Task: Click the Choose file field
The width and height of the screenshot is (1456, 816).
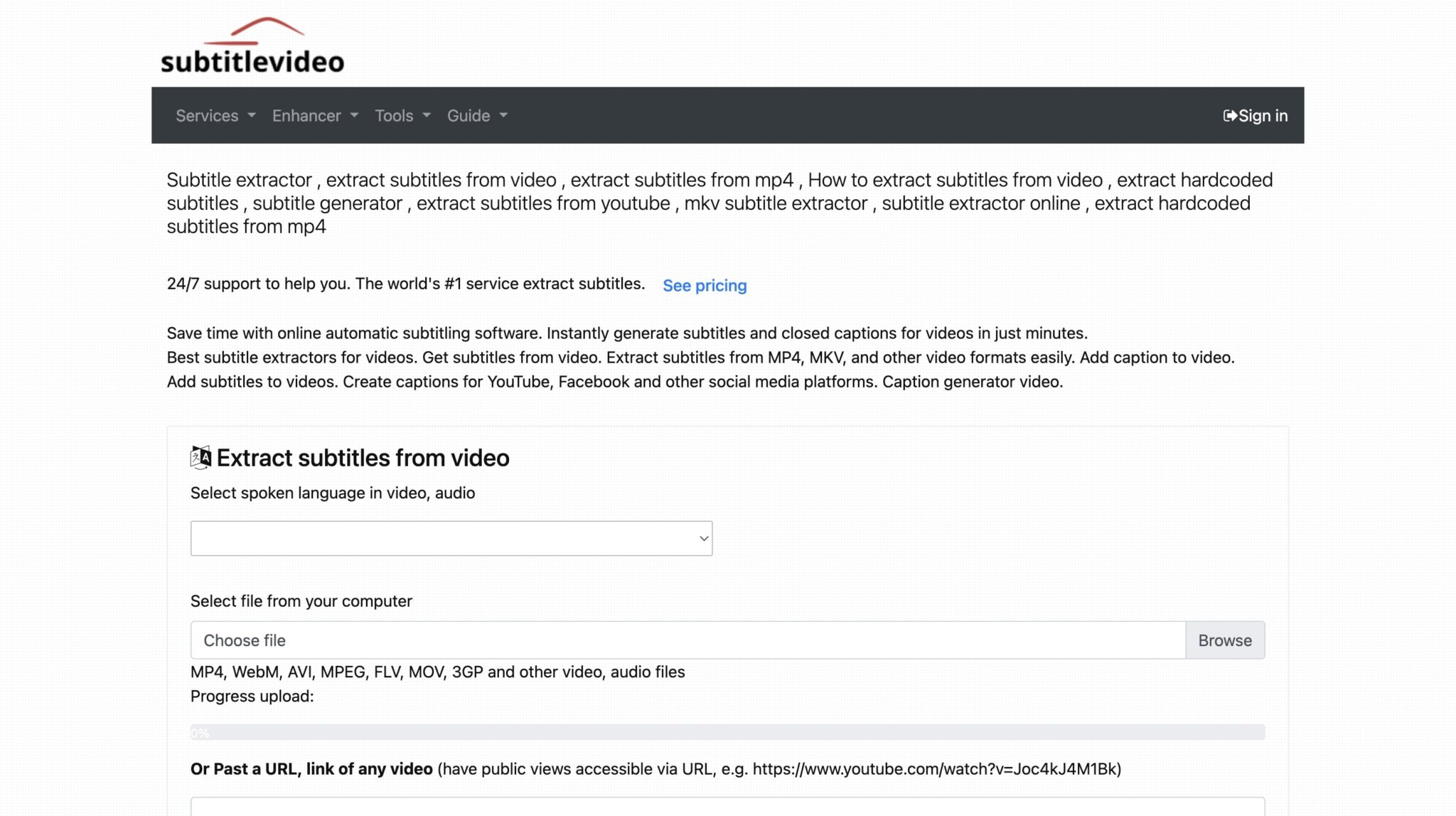Action: pos(688,640)
